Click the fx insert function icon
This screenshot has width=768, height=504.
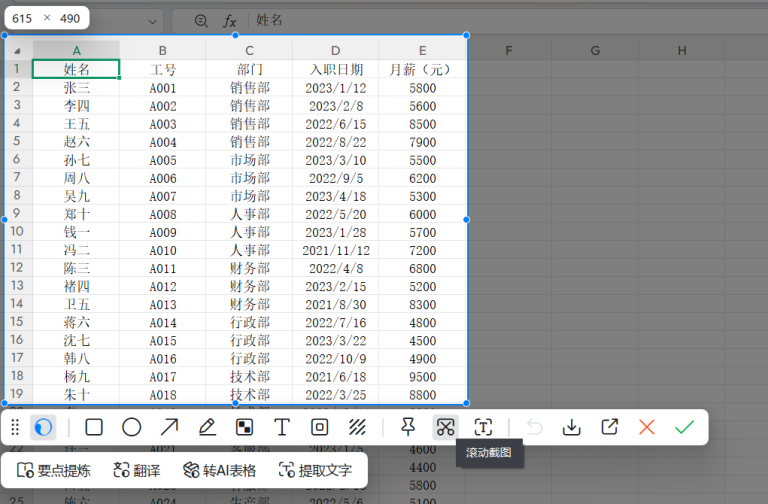coord(229,21)
